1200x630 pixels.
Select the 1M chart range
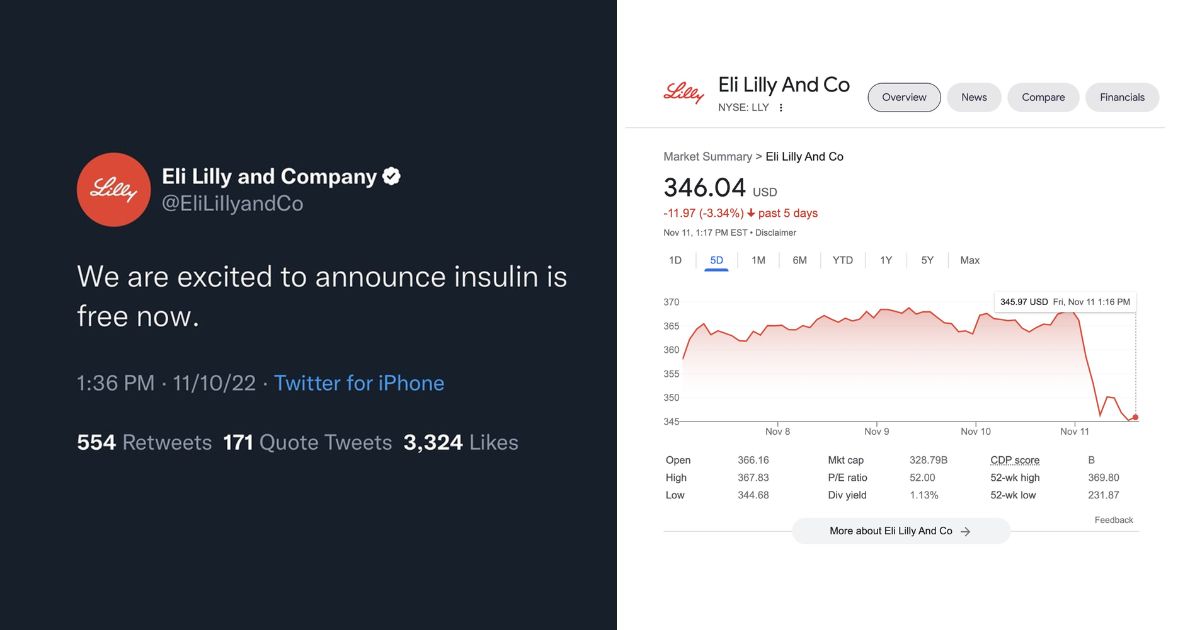(x=758, y=260)
